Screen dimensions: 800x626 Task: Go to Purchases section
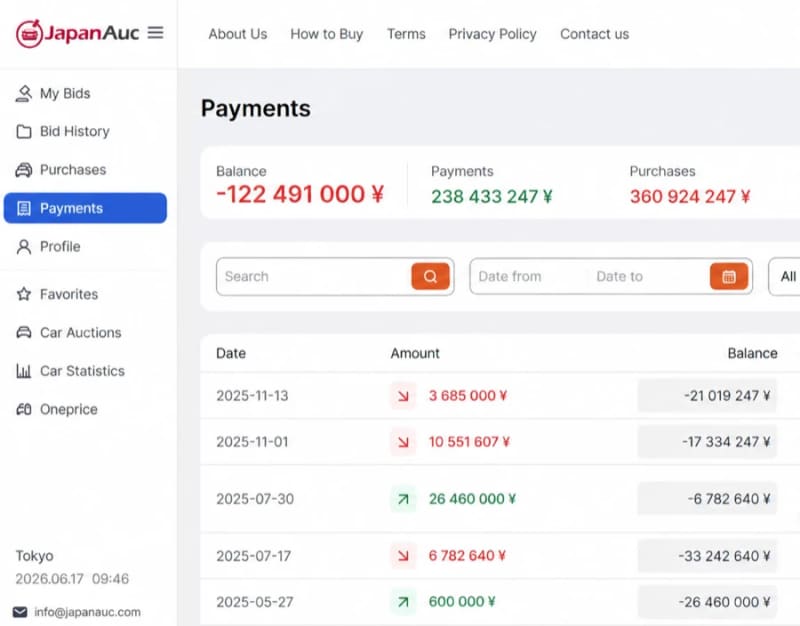85,170
